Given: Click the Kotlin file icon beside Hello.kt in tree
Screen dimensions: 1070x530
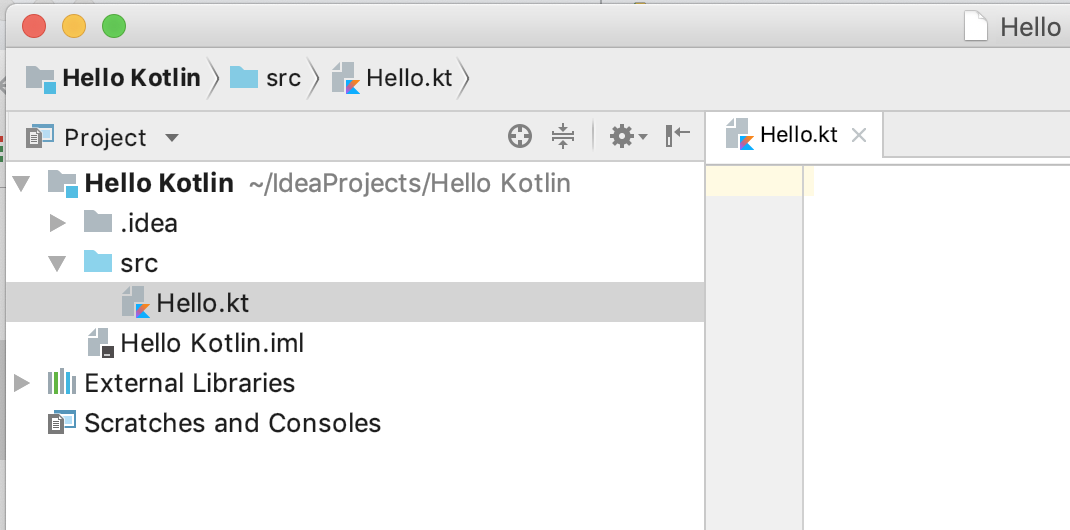Looking at the screenshot, I should [134, 303].
